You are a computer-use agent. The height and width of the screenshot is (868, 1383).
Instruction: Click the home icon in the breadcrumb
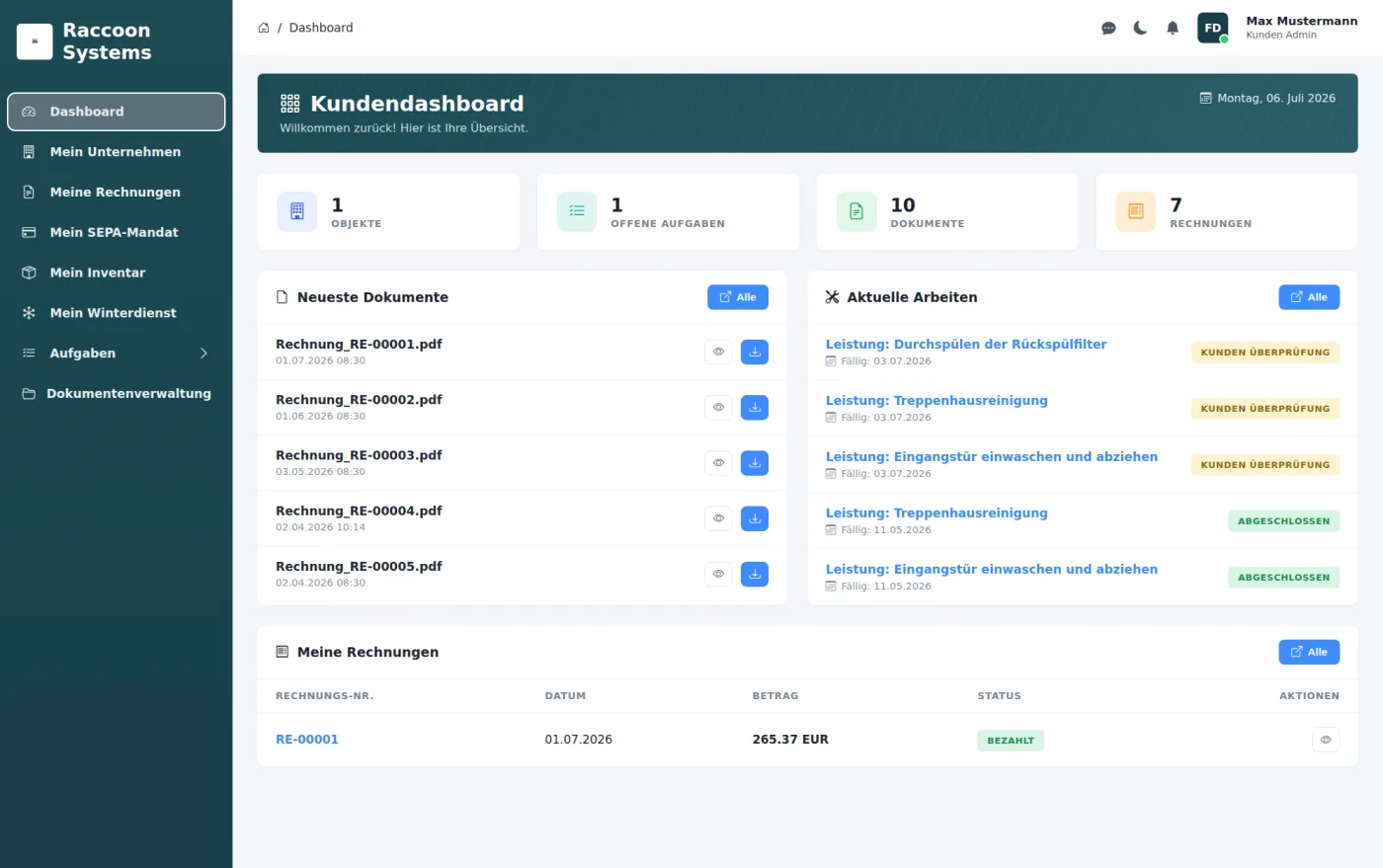[264, 28]
